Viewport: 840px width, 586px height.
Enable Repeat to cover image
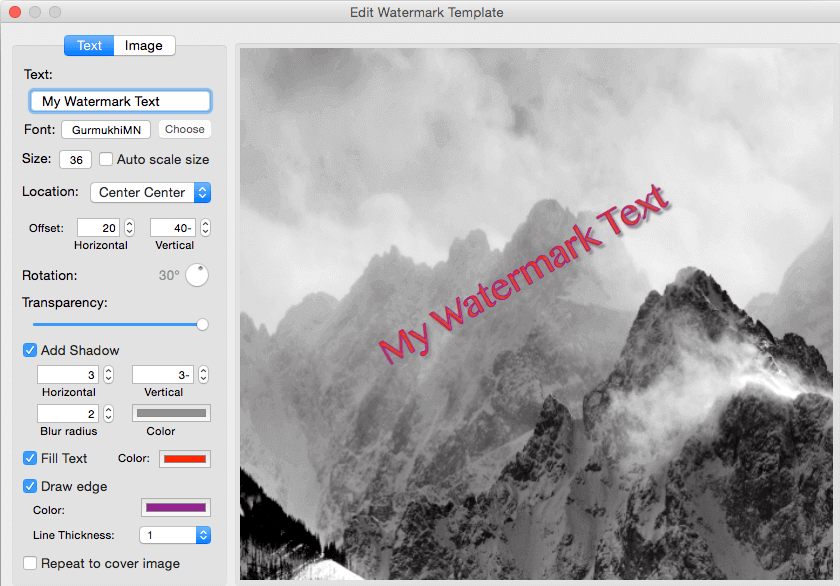point(30,563)
